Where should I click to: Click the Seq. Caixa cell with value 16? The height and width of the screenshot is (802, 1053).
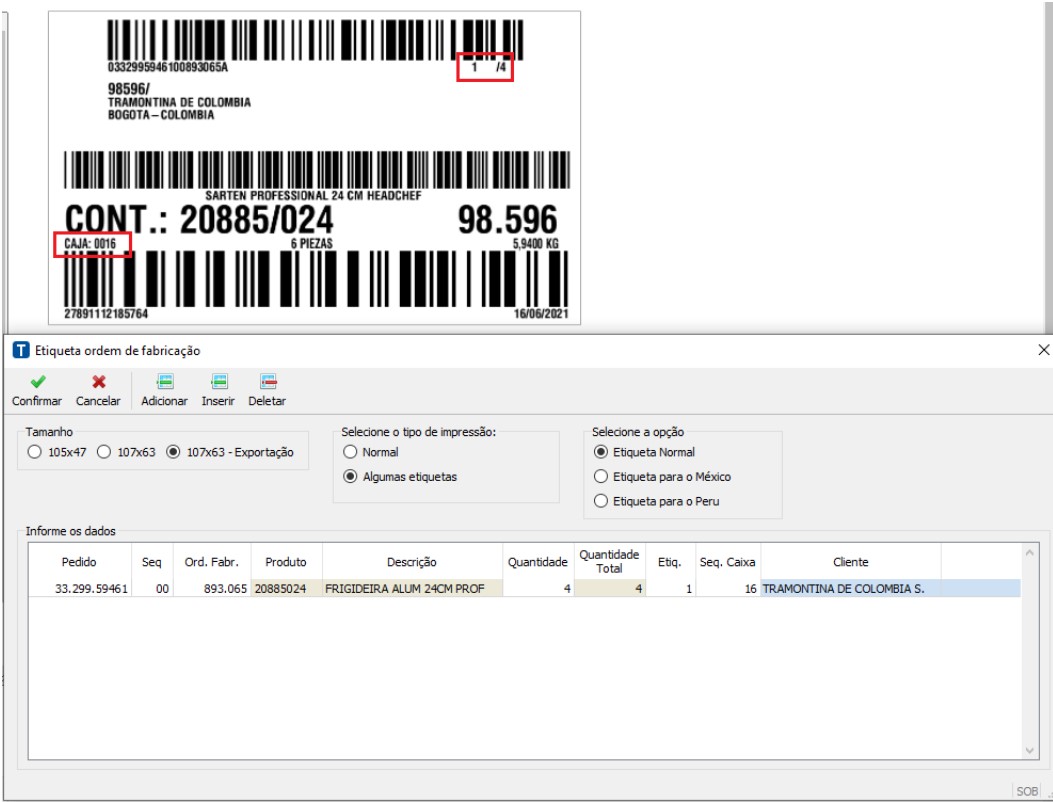[727, 589]
